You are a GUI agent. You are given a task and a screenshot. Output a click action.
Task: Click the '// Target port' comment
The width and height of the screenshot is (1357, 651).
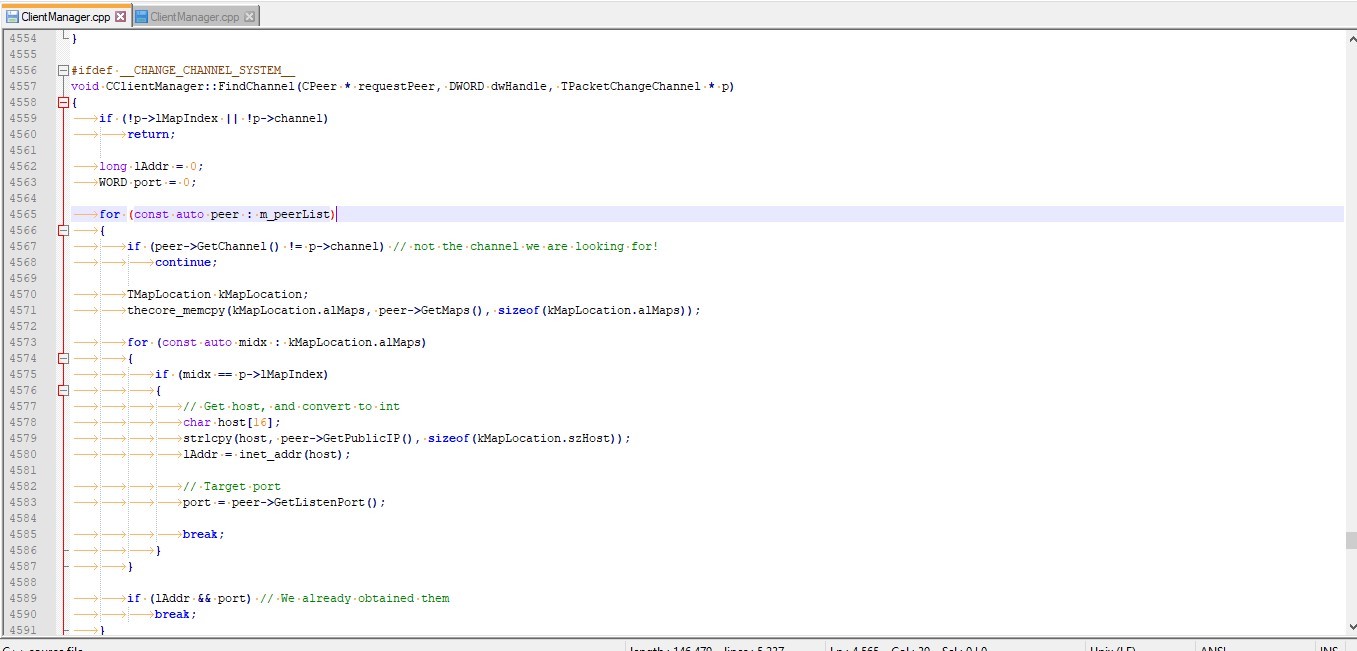[x=232, y=486]
